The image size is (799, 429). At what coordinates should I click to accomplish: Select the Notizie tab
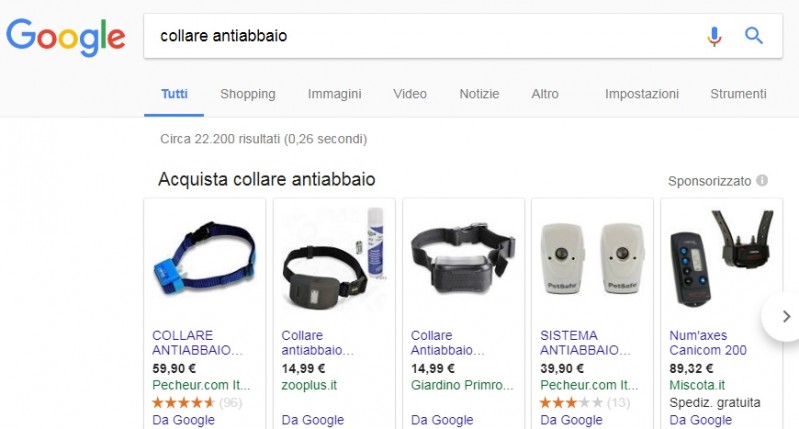479,94
